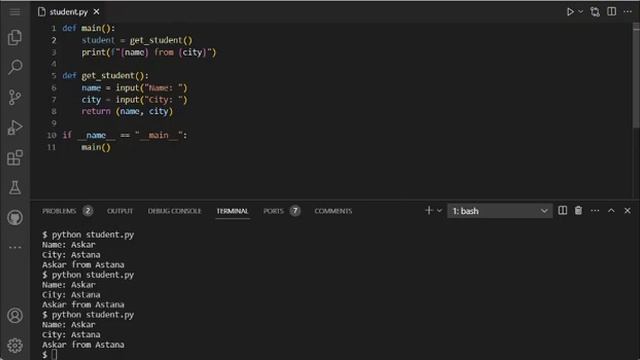Open the Explorer view in the activity bar
The height and width of the screenshot is (360, 640).
pos(15,38)
